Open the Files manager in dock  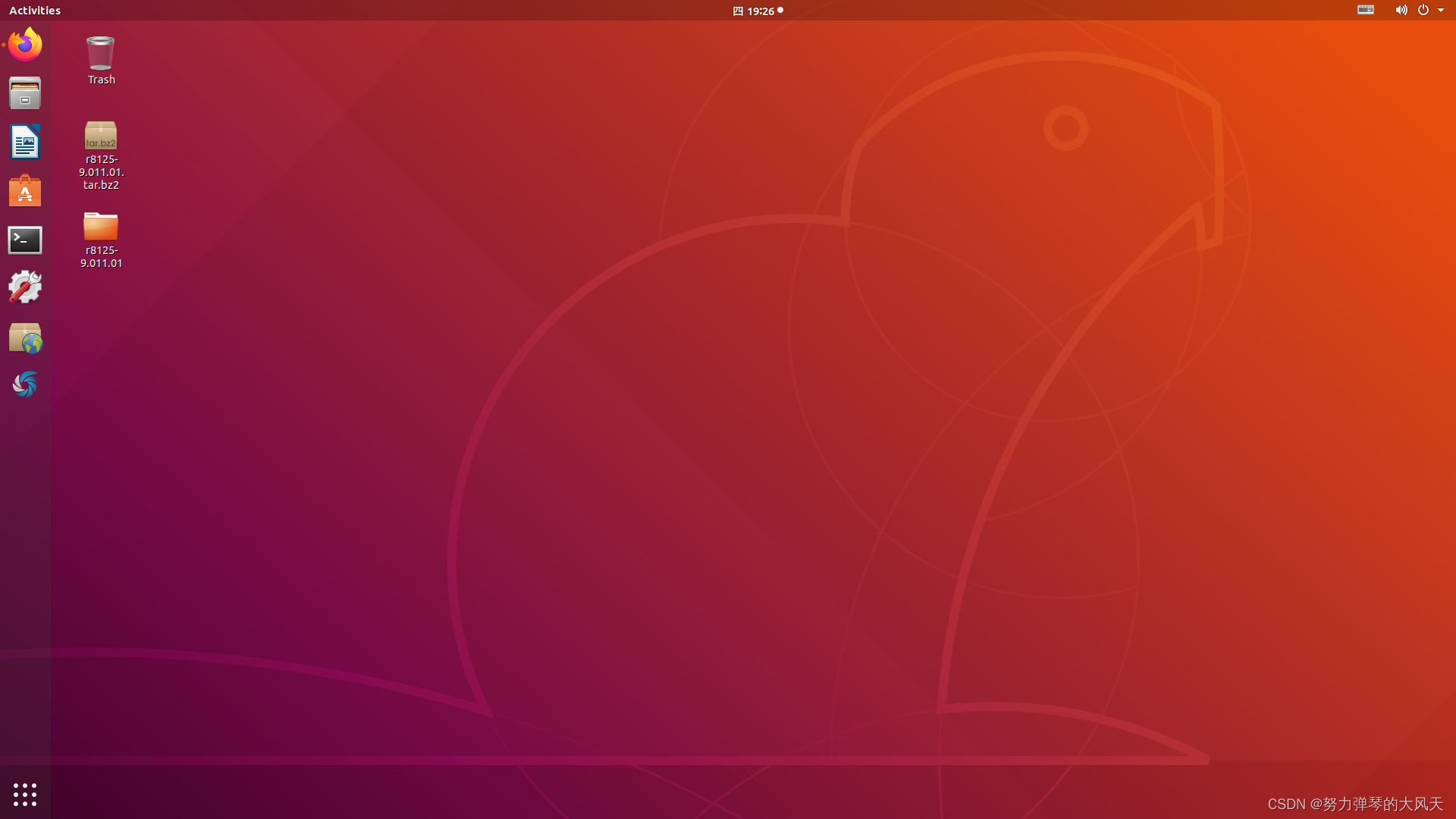25,93
